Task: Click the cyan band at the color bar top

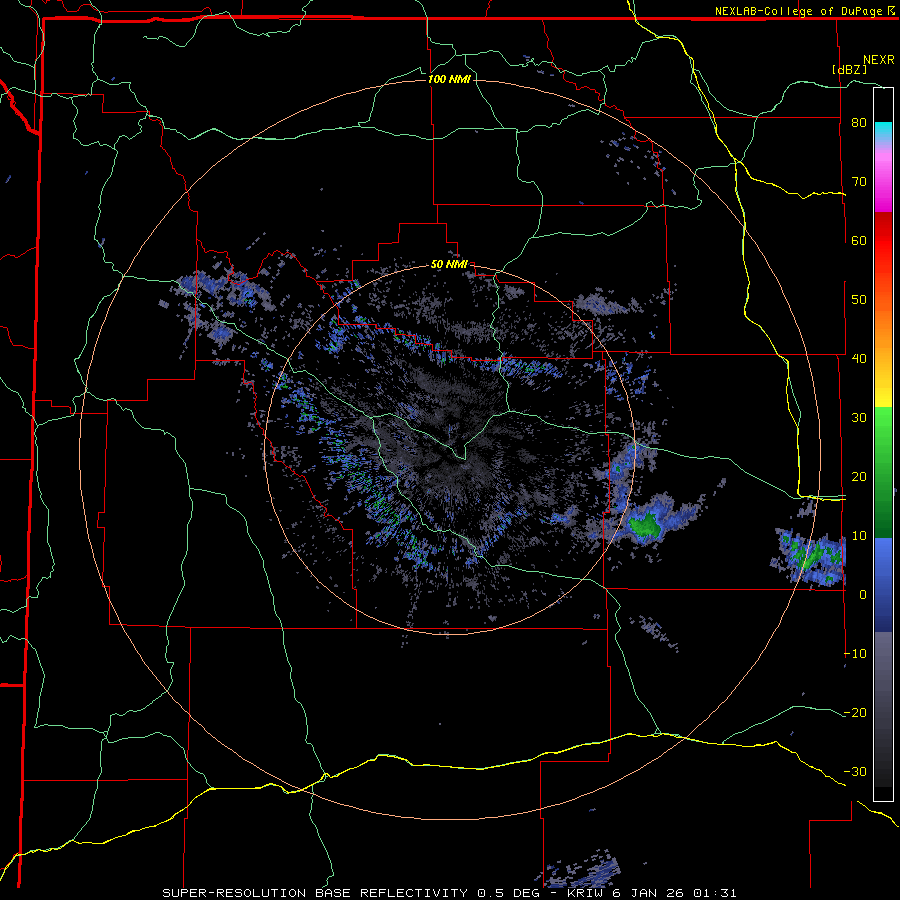Action: [x=883, y=132]
